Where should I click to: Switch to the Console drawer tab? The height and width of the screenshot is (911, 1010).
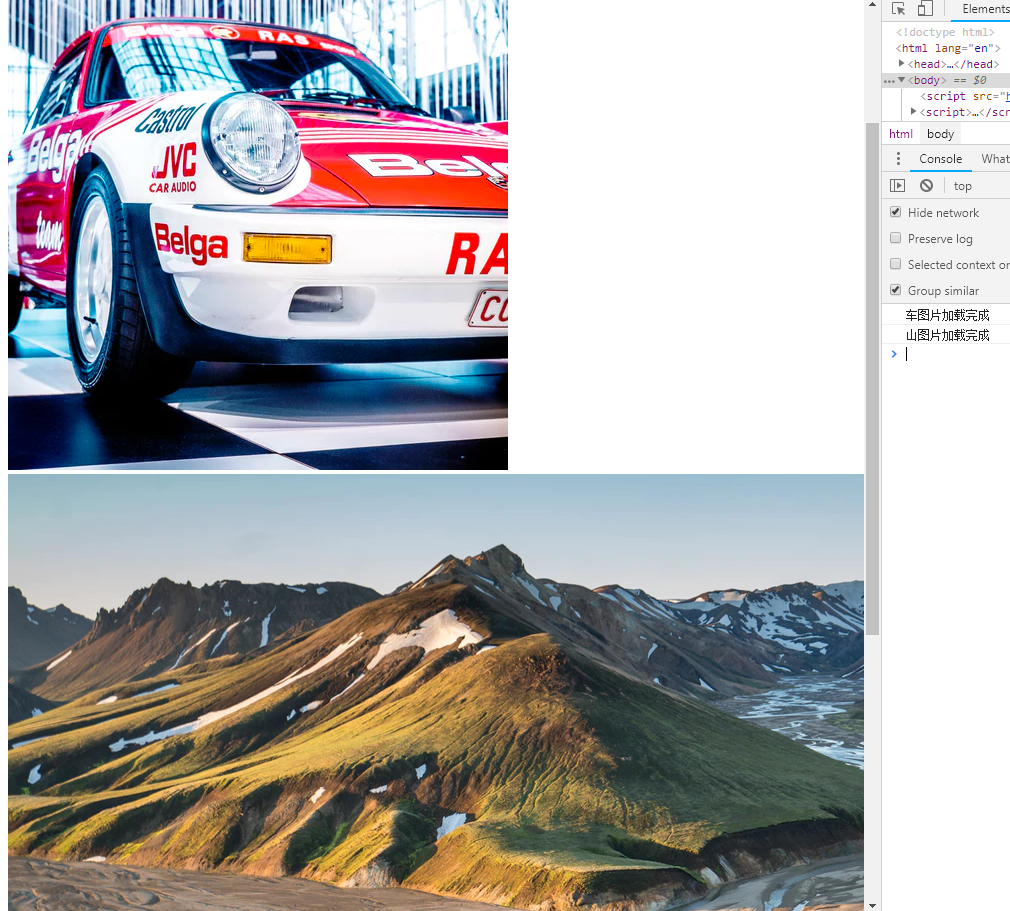(x=940, y=158)
